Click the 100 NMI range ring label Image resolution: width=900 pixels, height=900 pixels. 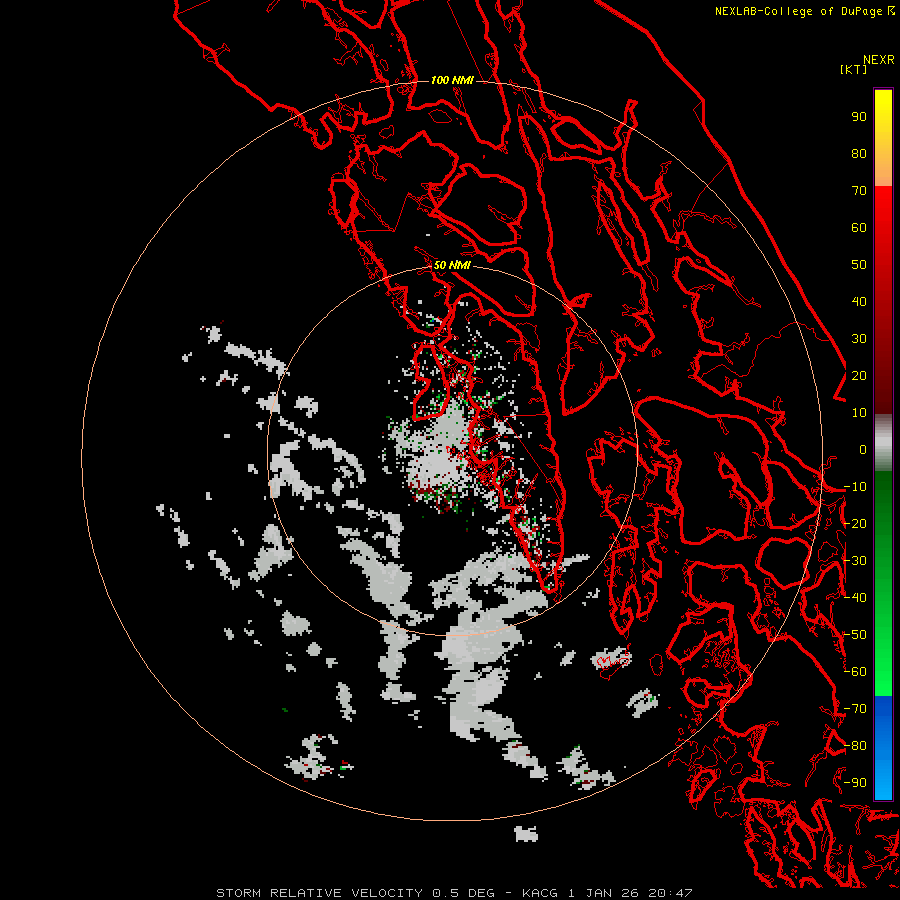[x=452, y=80]
